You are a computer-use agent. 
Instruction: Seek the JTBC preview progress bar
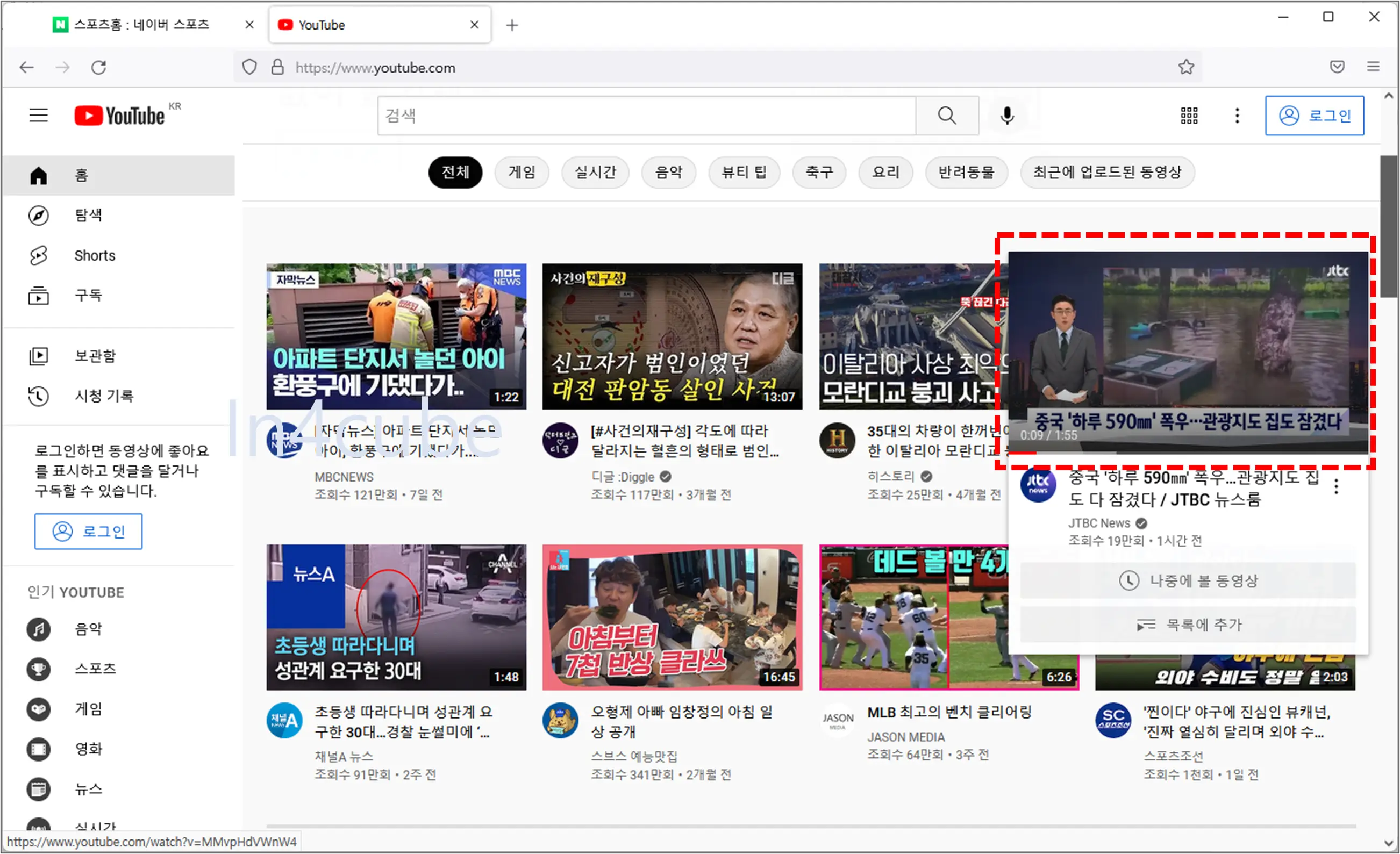coord(1188,453)
